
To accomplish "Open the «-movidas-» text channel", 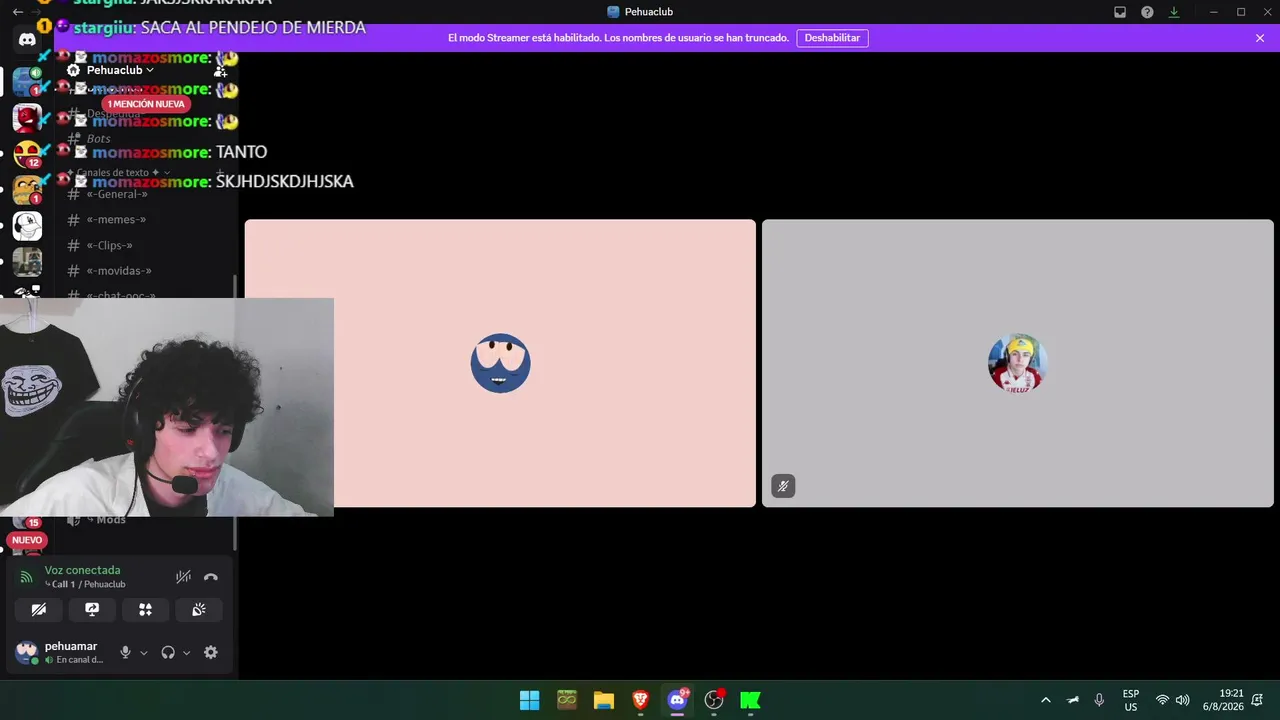I will pyautogui.click(x=119, y=271).
